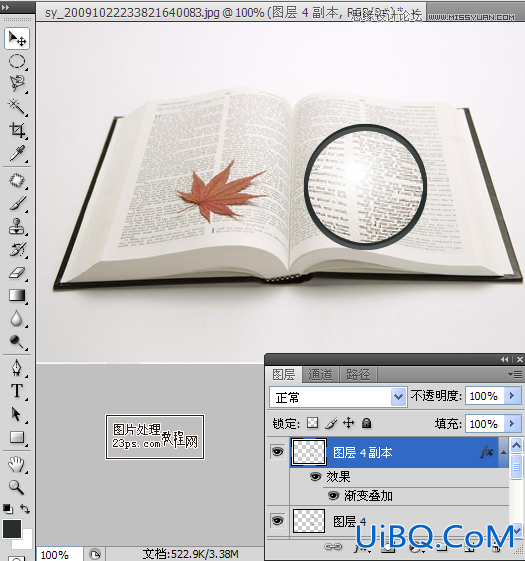The height and width of the screenshot is (561, 525).
Task: Open the foreground color picker
Action: click(12, 529)
